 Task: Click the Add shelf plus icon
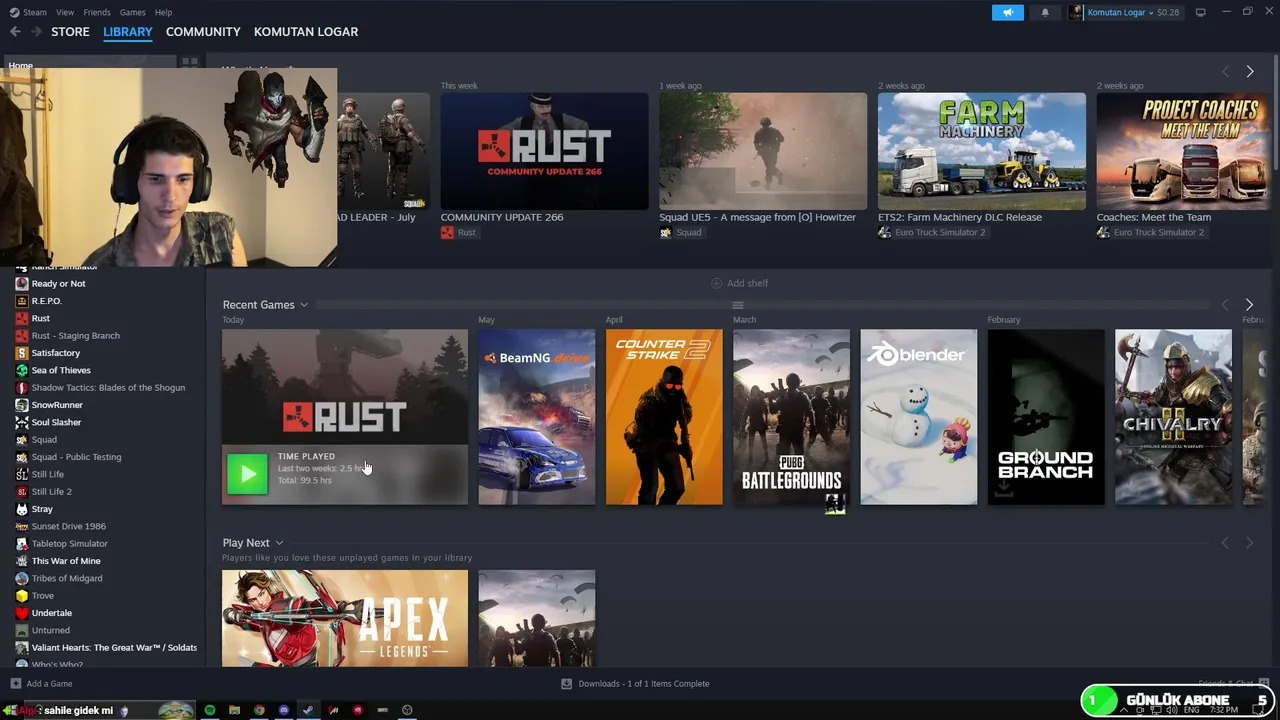(x=716, y=283)
